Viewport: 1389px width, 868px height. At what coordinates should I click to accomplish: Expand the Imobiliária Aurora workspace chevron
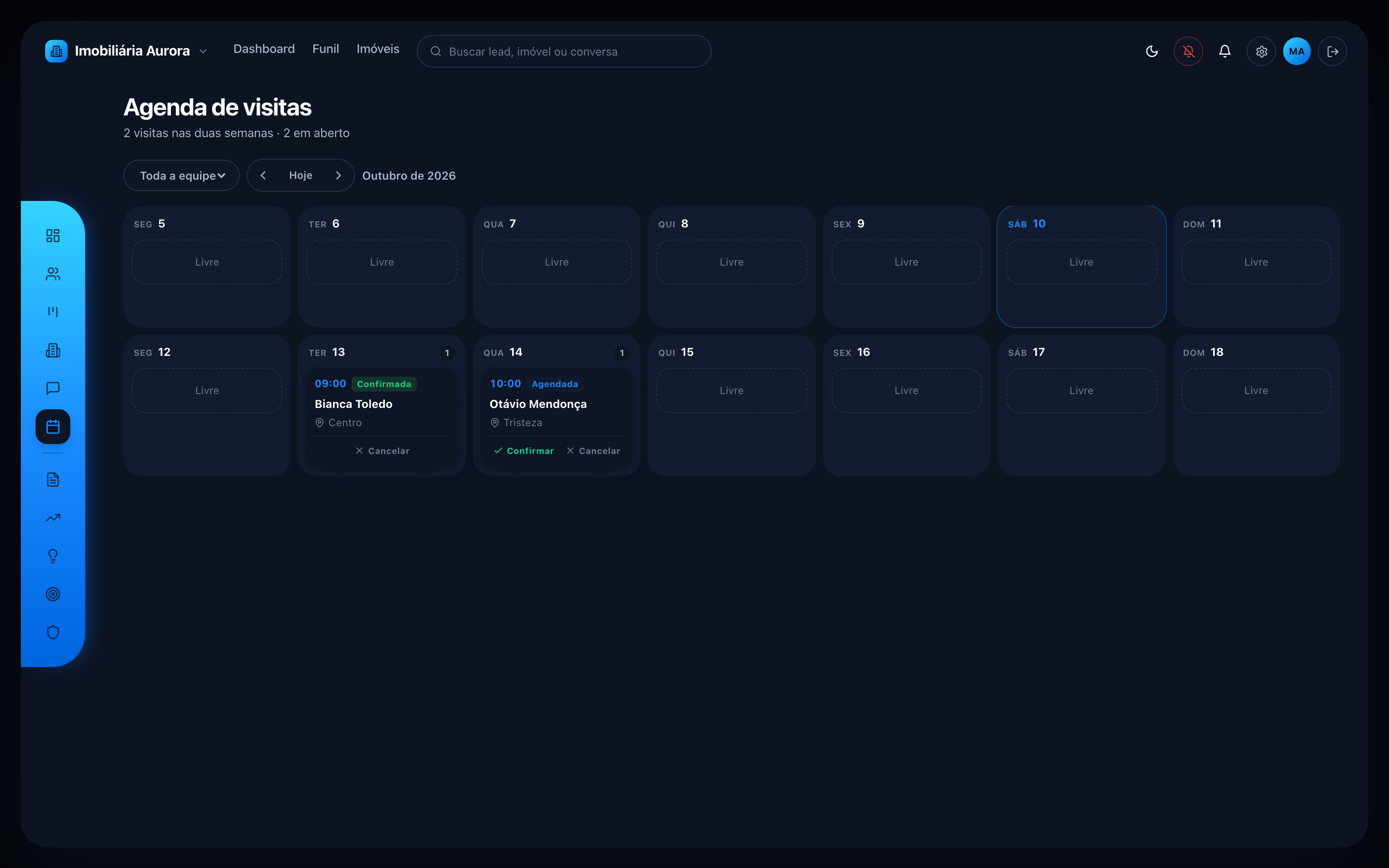pos(203,51)
